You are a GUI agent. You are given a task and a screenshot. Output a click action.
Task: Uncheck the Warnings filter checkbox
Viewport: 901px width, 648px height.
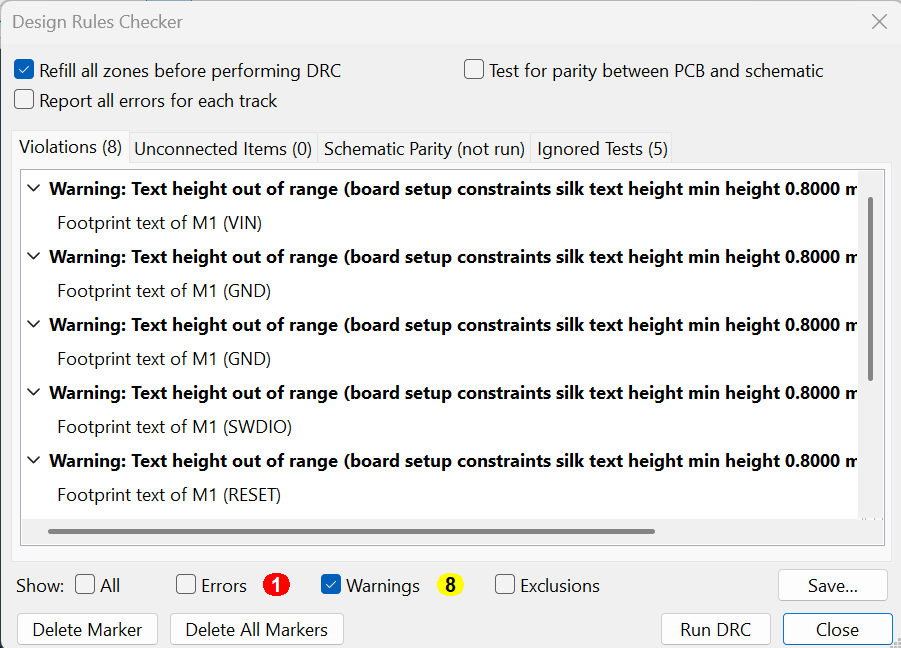(332, 585)
